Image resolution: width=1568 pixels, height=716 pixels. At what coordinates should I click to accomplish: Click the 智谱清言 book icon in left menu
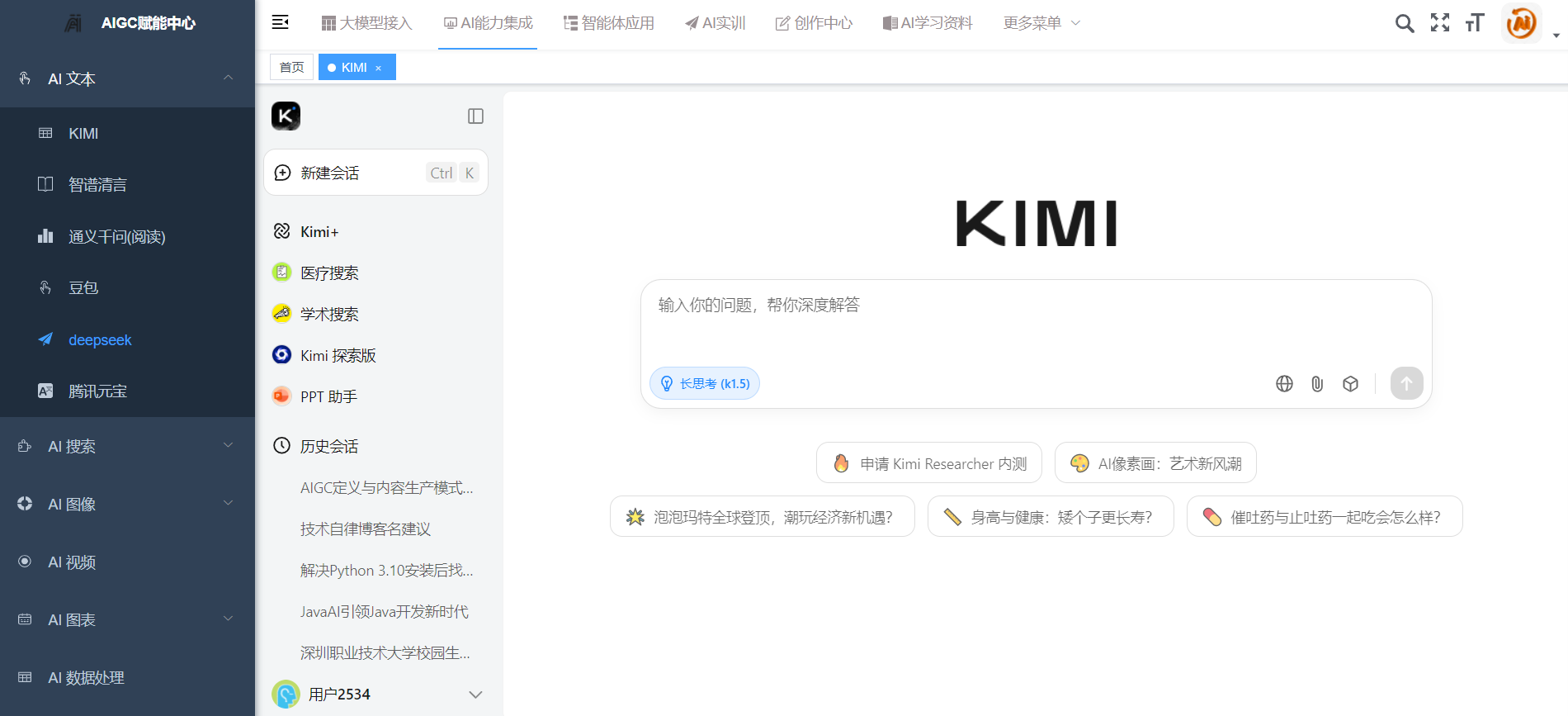[x=45, y=183]
